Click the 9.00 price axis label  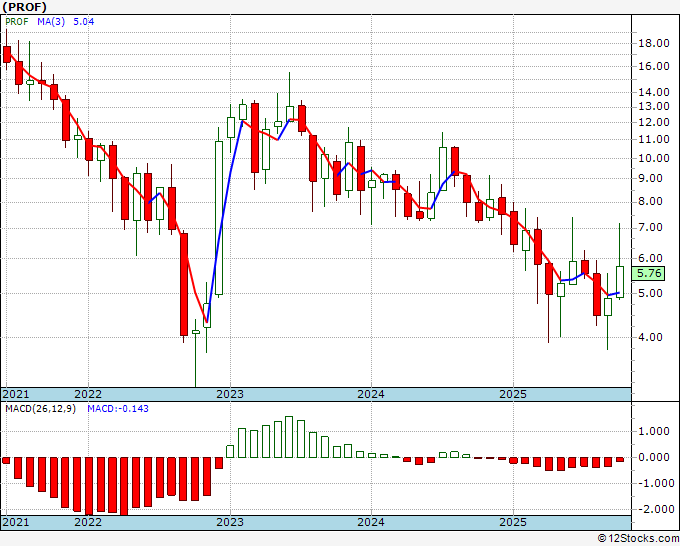tap(650, 179)
